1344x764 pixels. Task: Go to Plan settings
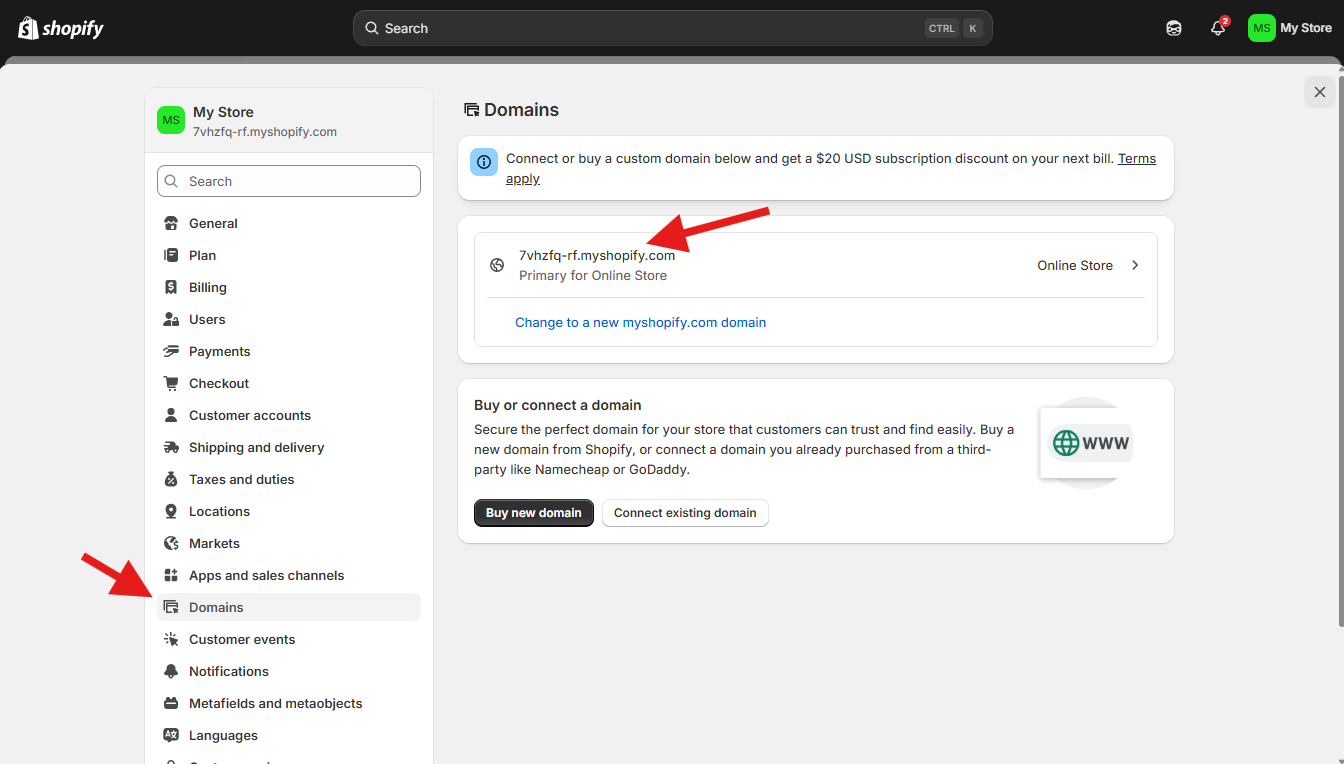[289, 255]
